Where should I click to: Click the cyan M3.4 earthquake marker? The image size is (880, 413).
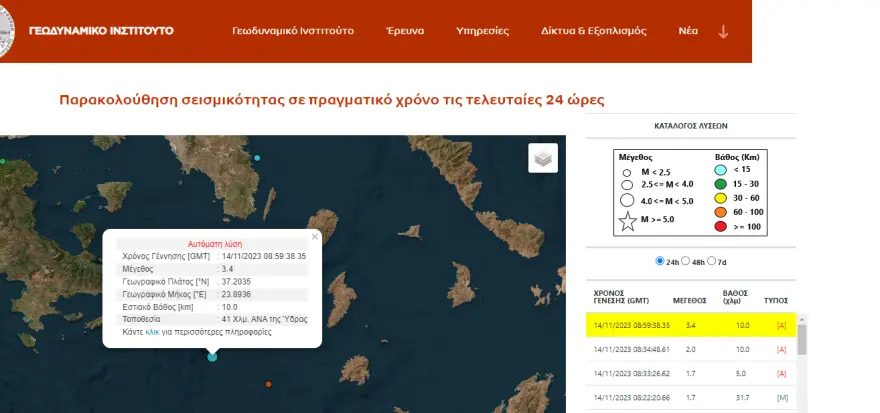point(212,356)
